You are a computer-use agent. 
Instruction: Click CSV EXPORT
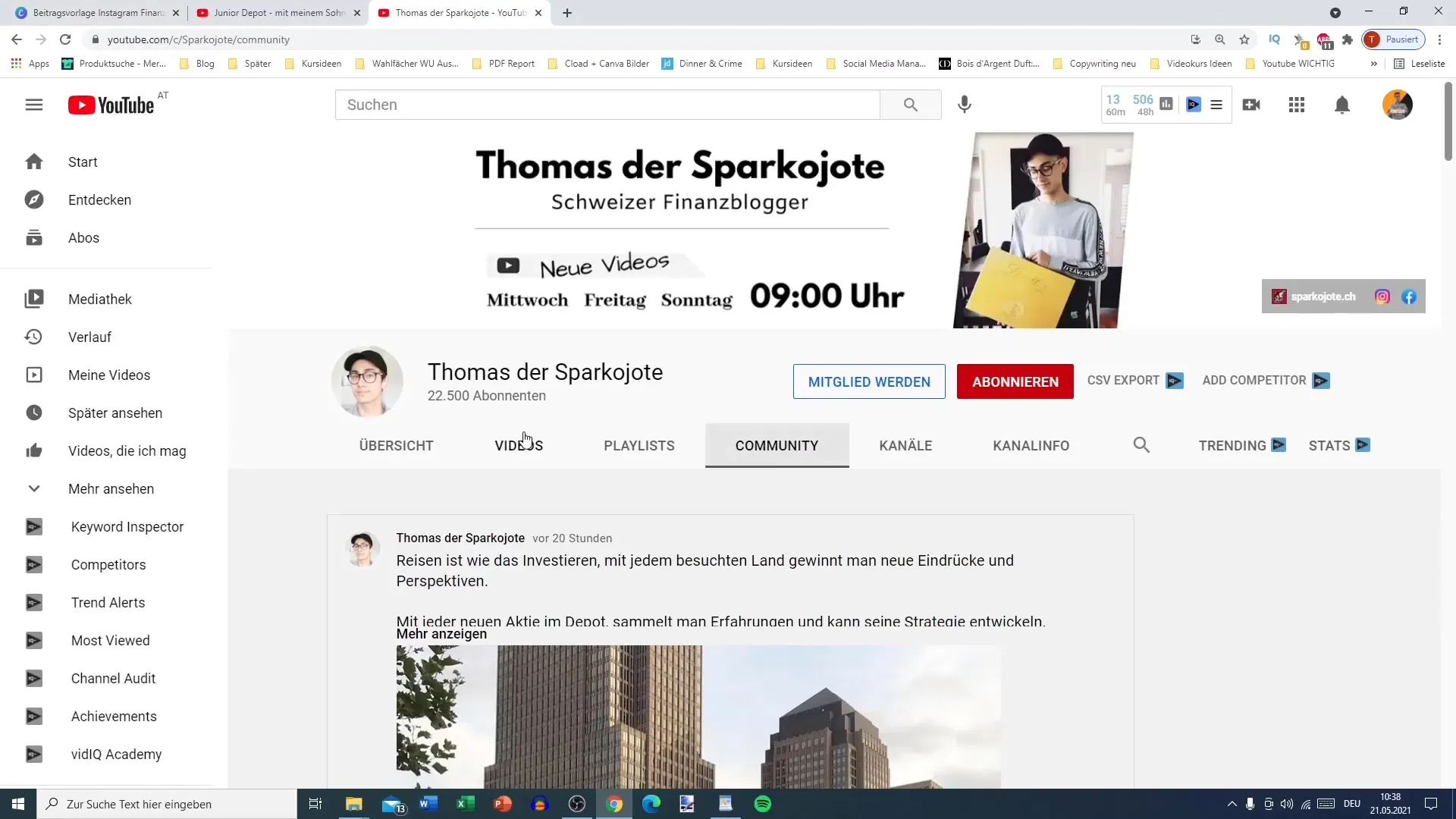pos(1135,381)
